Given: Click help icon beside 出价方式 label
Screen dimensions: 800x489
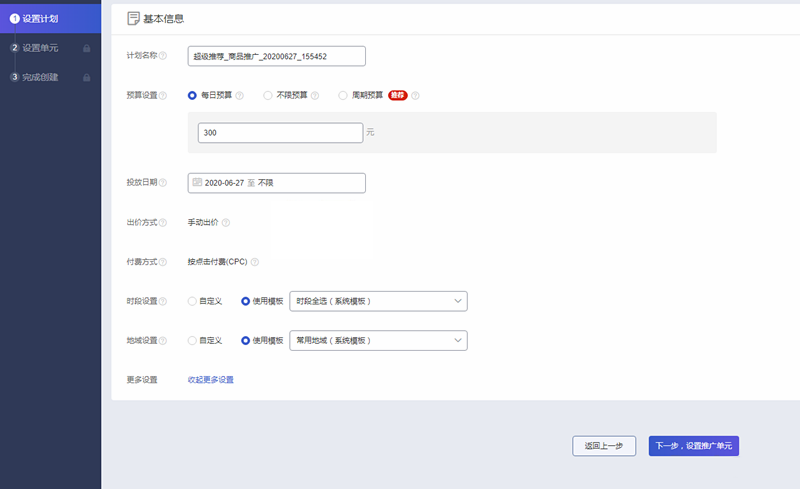Looking at the screenshot, I should coord(163,223).
